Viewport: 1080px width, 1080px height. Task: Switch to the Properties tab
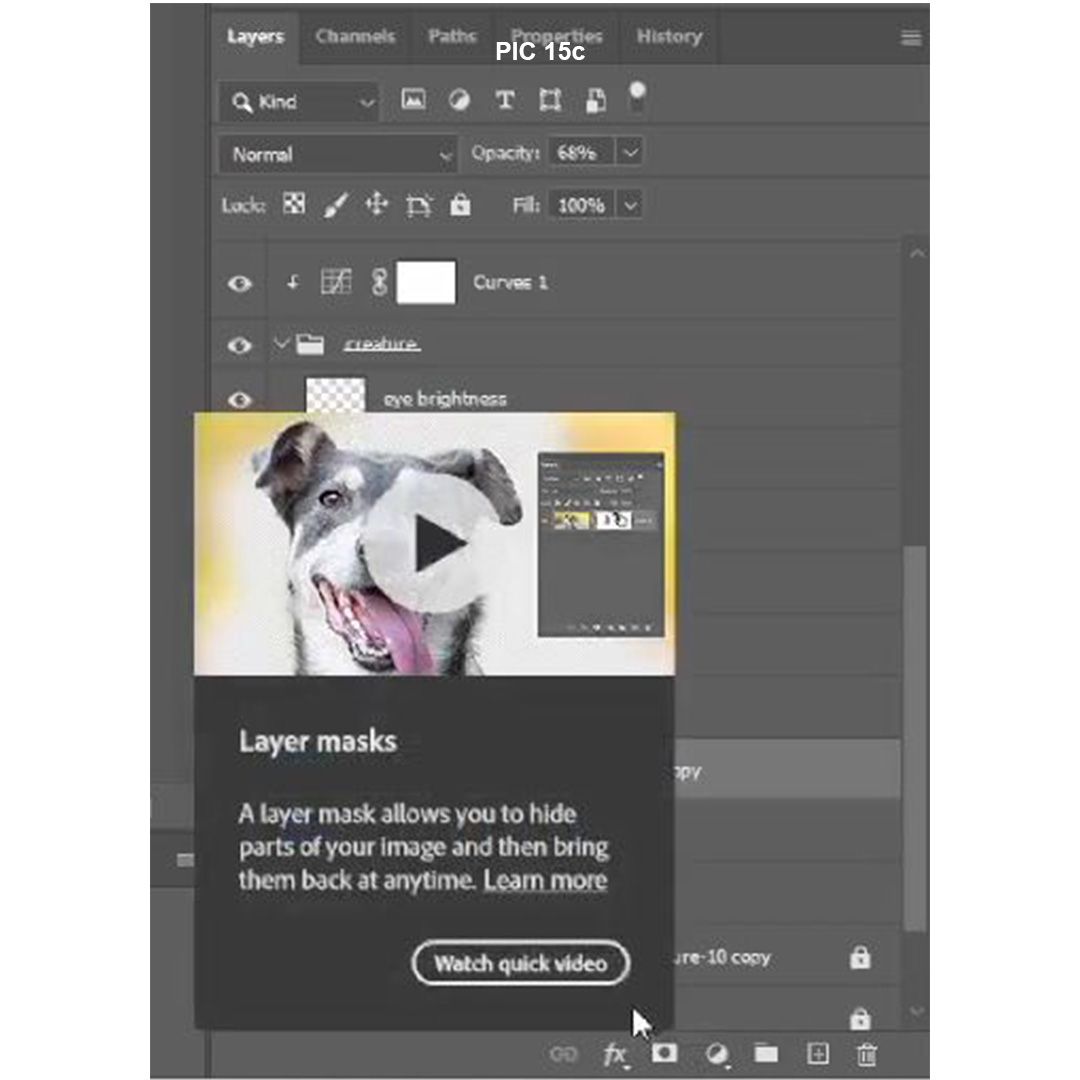click(557, 36)
